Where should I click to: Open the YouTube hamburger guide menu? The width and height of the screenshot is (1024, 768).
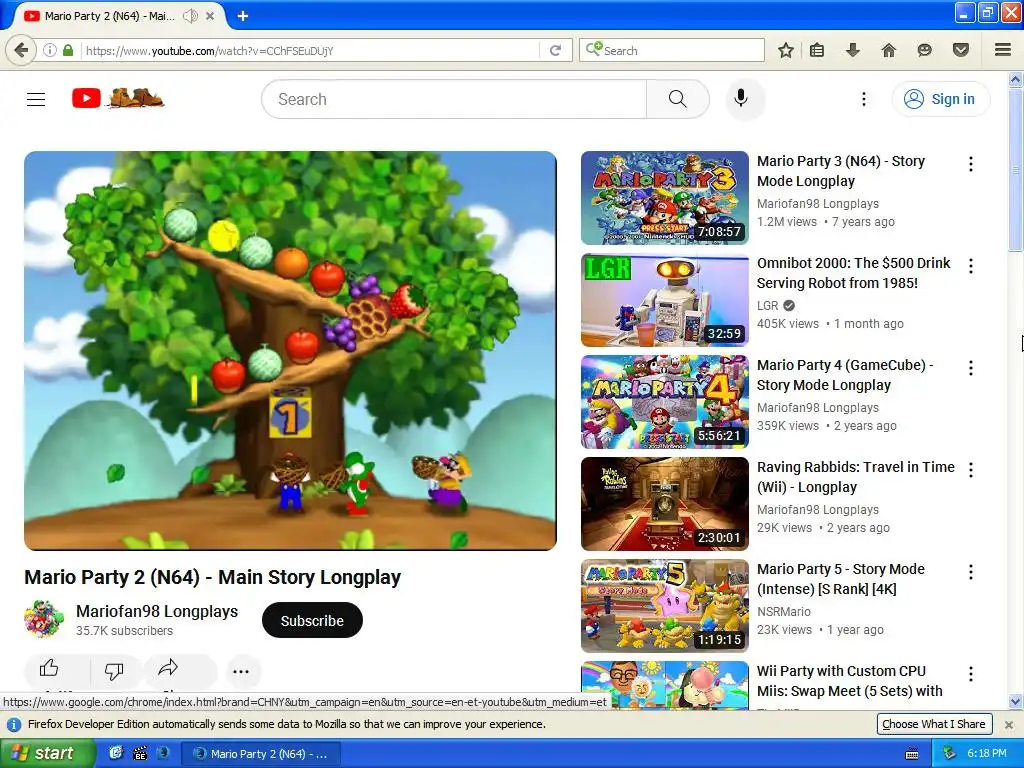36,99
